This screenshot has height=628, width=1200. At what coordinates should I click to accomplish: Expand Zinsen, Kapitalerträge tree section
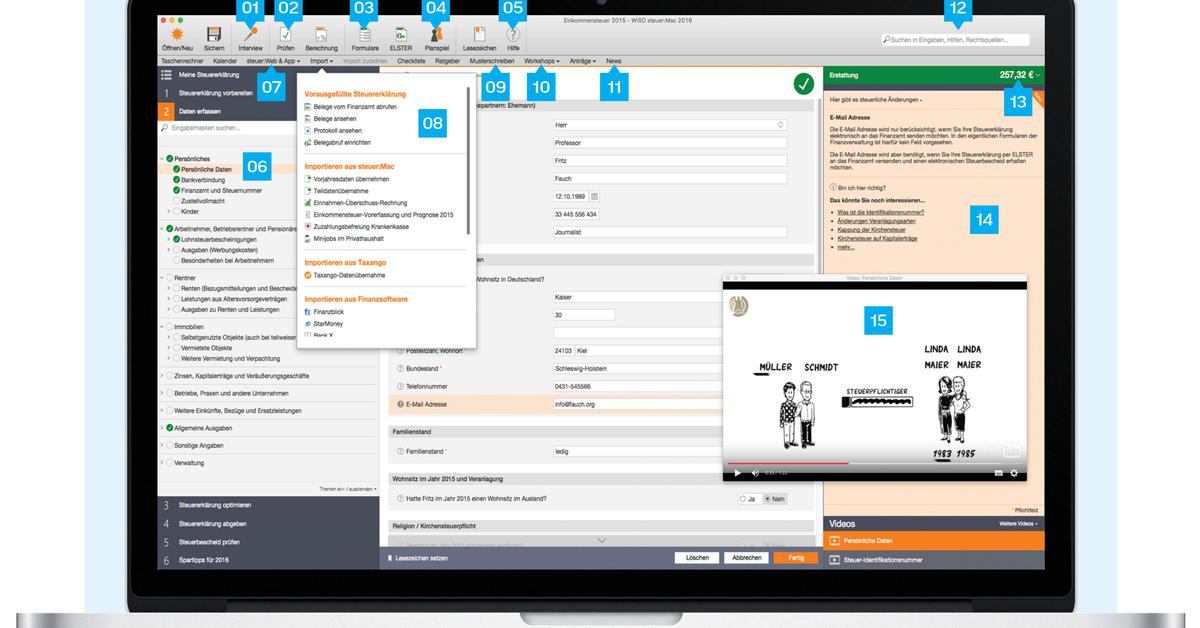click(162, 376)
